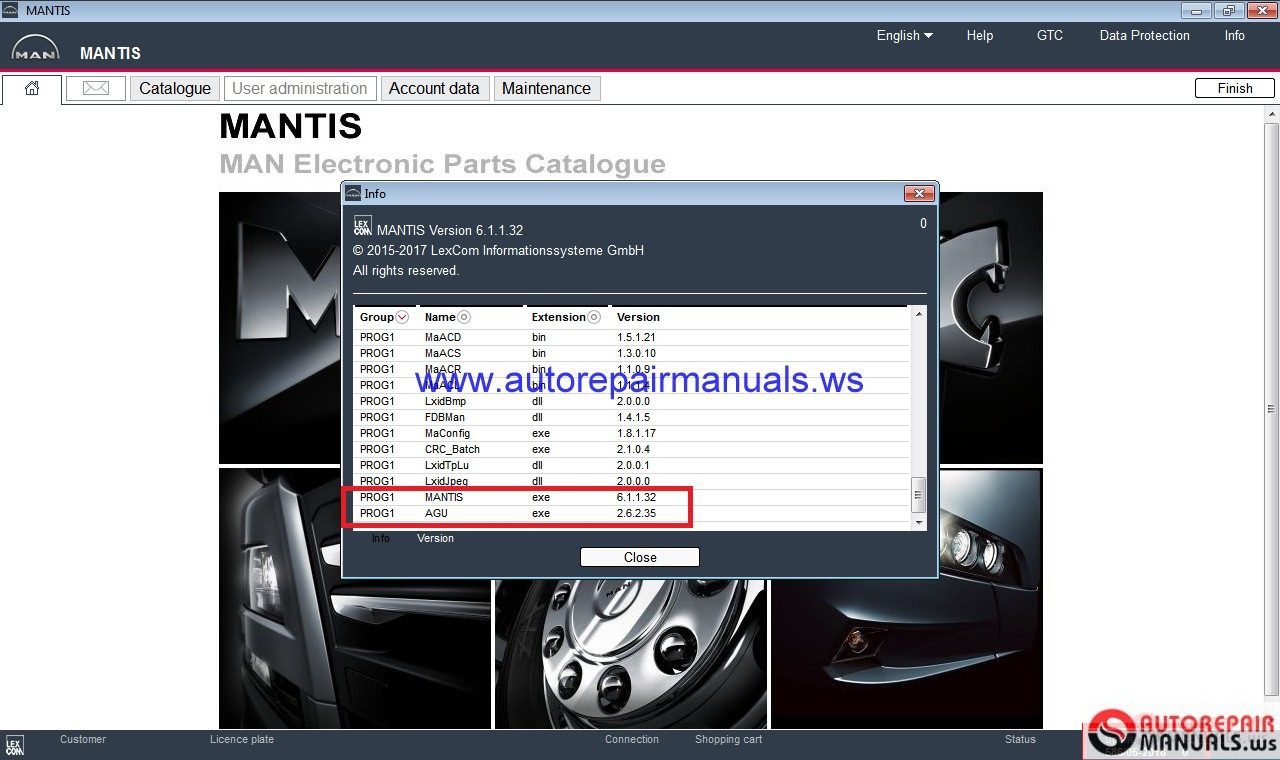Open Data Protection in top menu
Screen dimensions: 1280x760
pos(1145,35)
